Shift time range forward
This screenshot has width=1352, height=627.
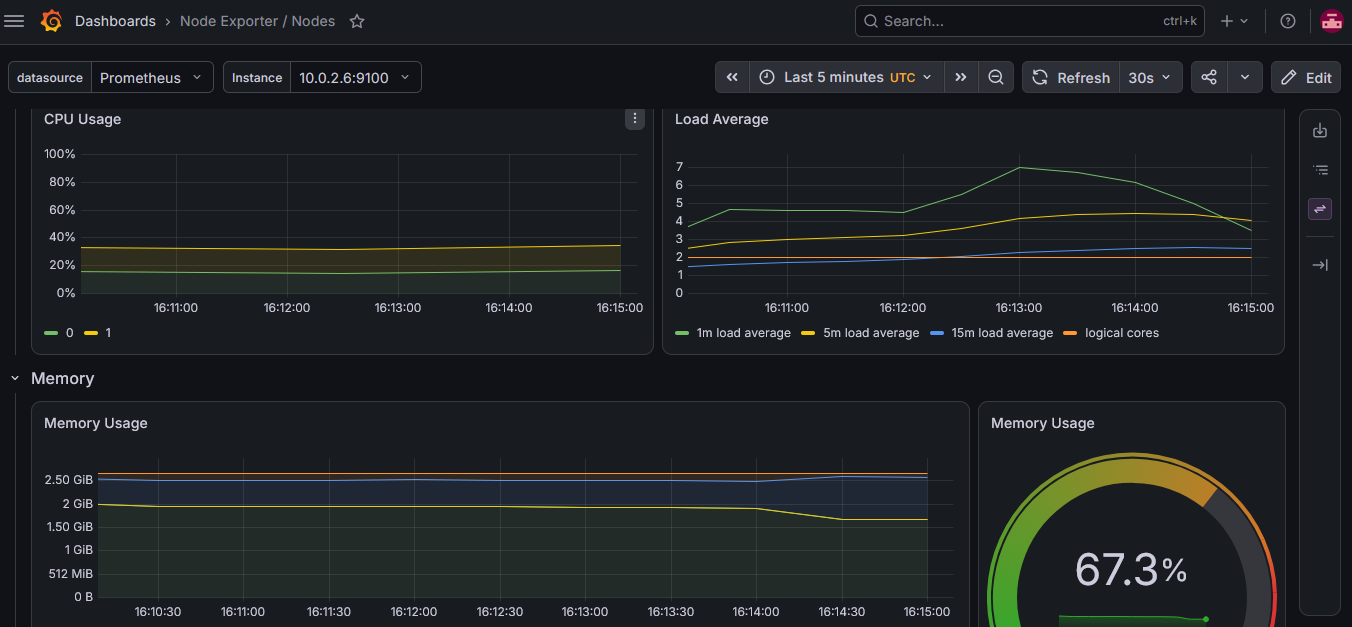tap(961, 77)
